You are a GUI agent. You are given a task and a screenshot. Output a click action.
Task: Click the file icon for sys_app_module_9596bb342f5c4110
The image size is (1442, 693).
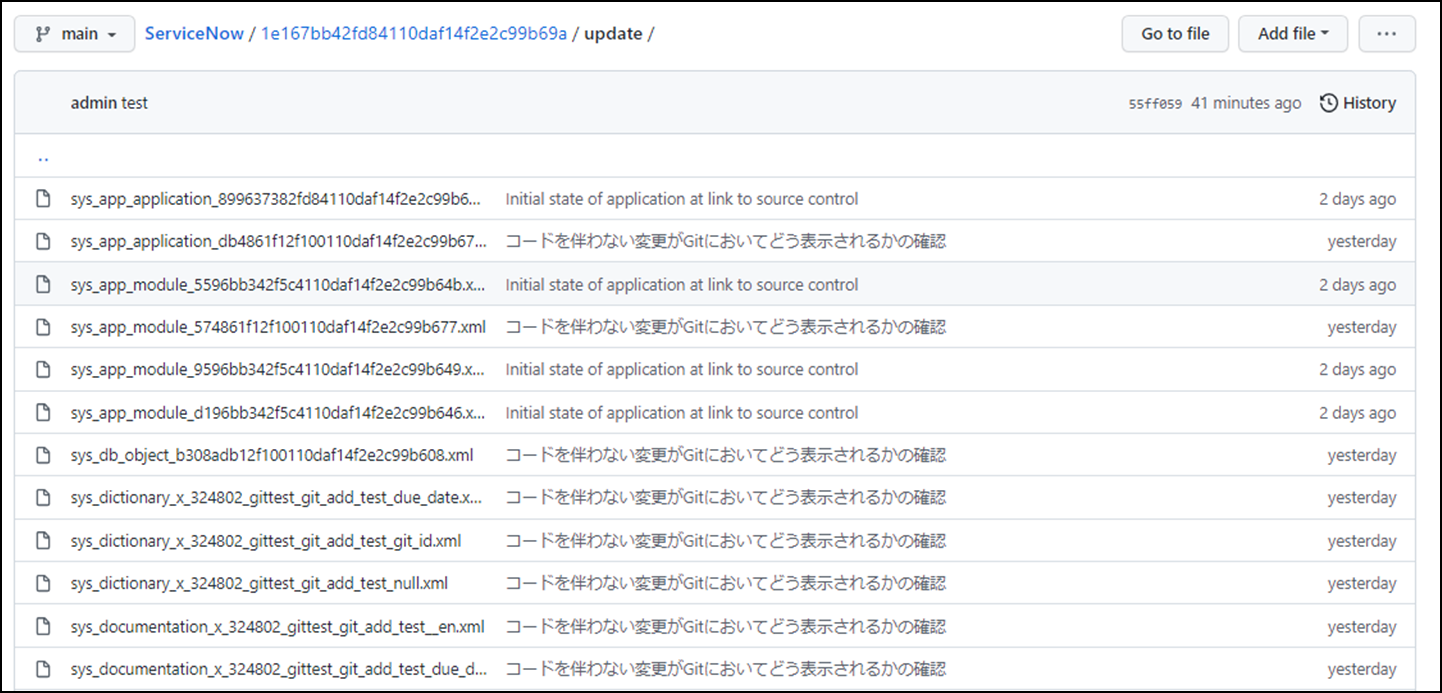43,369
